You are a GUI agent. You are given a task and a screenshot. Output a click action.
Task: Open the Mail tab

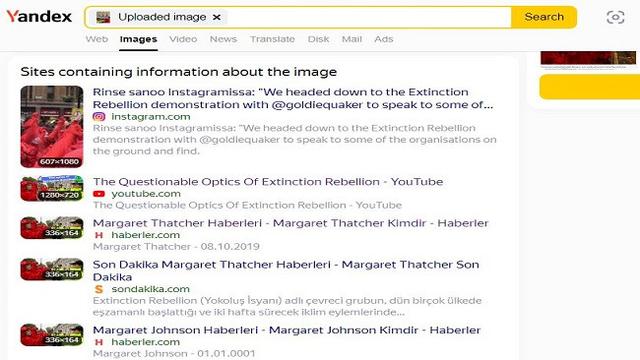click(352, 39)
